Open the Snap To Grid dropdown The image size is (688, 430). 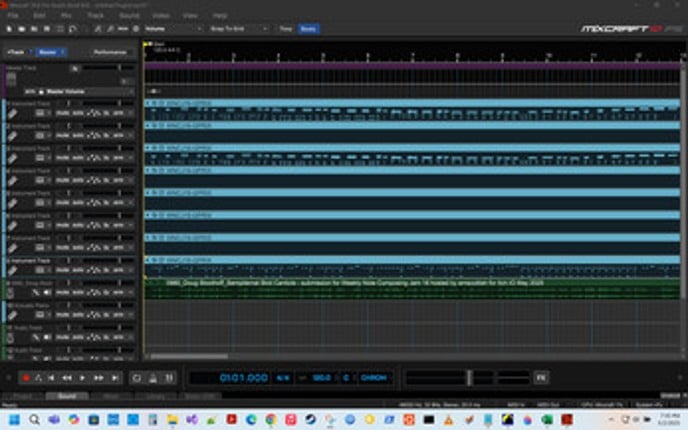click(238, 30)
